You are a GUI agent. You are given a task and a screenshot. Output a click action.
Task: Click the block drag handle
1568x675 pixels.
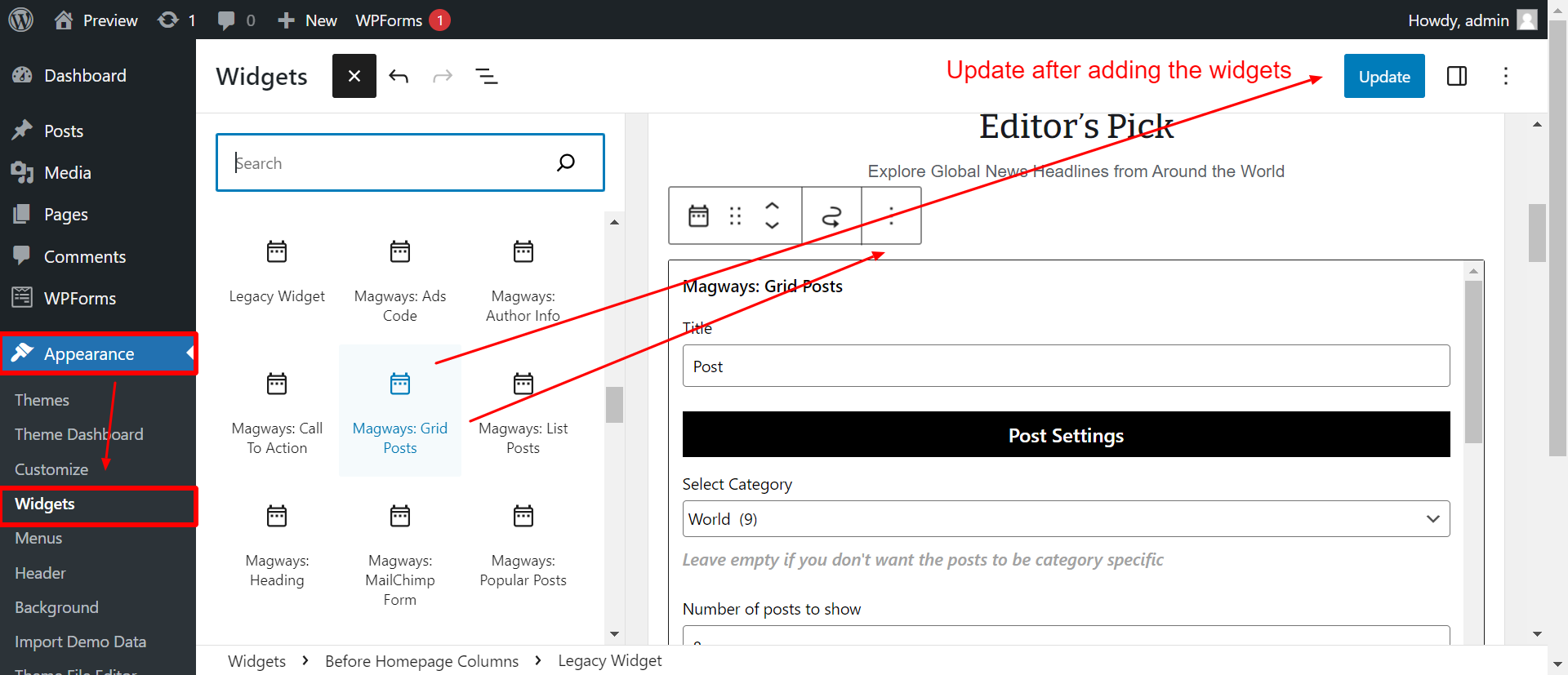pos(735,215)
